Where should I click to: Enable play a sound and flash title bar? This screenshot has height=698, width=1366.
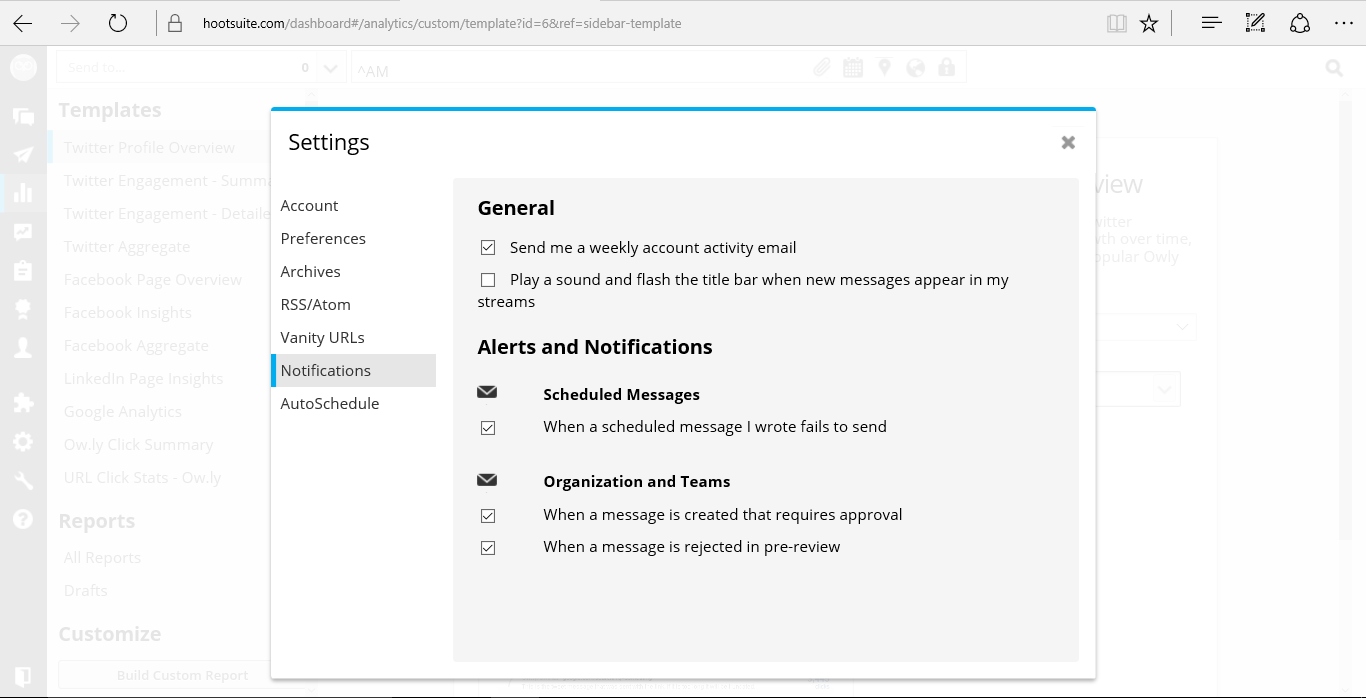488,280
